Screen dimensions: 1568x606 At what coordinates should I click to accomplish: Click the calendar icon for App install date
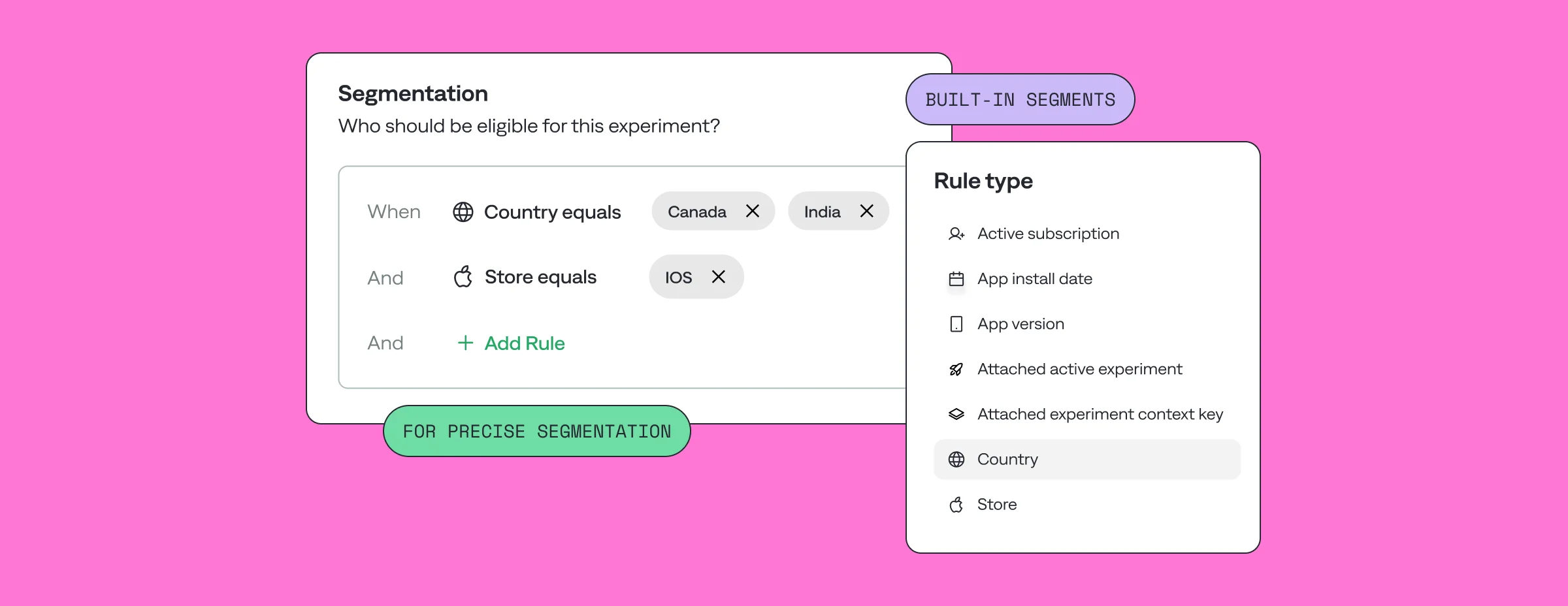956,278
